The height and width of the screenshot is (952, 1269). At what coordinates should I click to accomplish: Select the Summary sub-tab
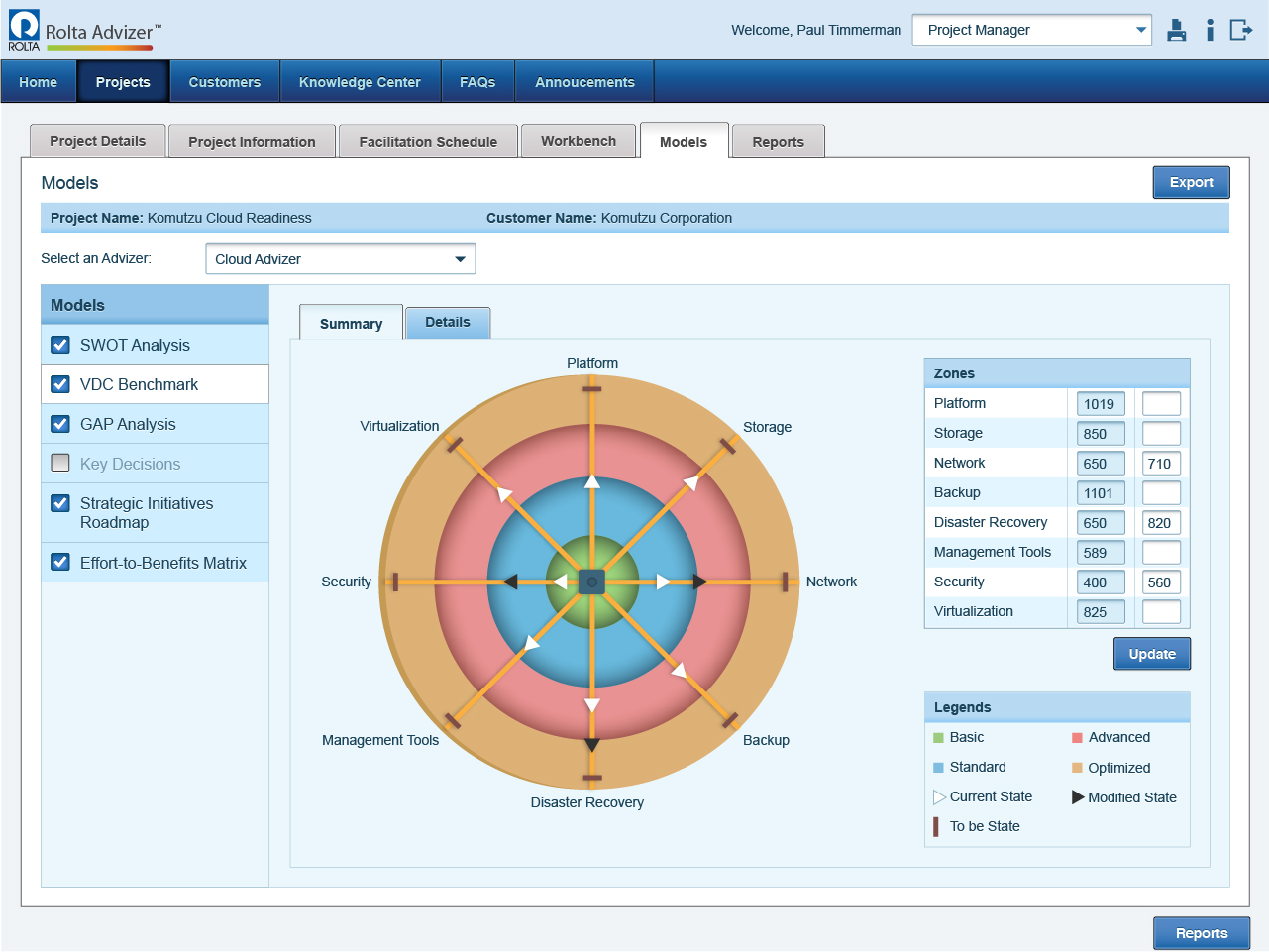tap(351, 323)
